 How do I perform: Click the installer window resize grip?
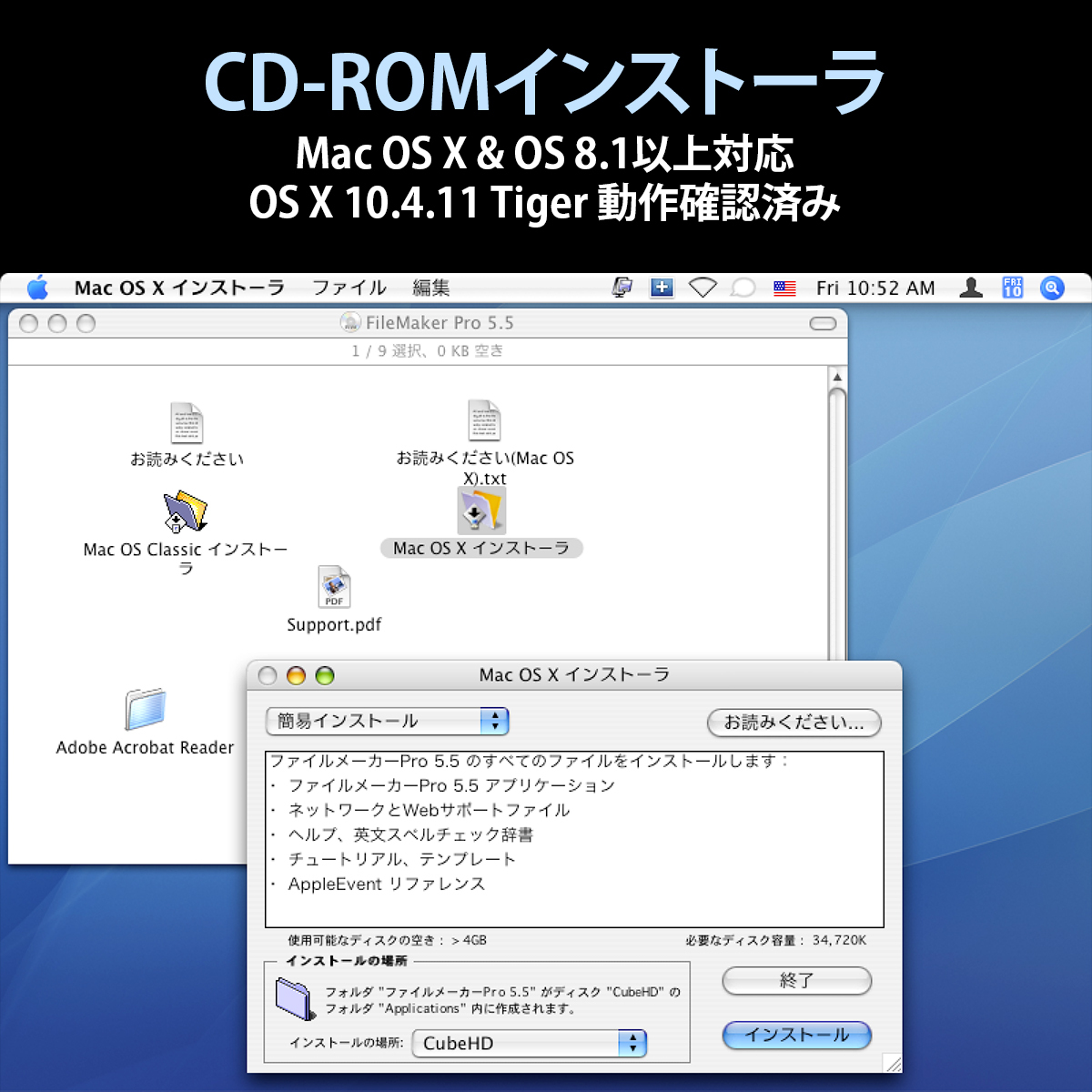pyautogui.click(x=893, y=1064)
